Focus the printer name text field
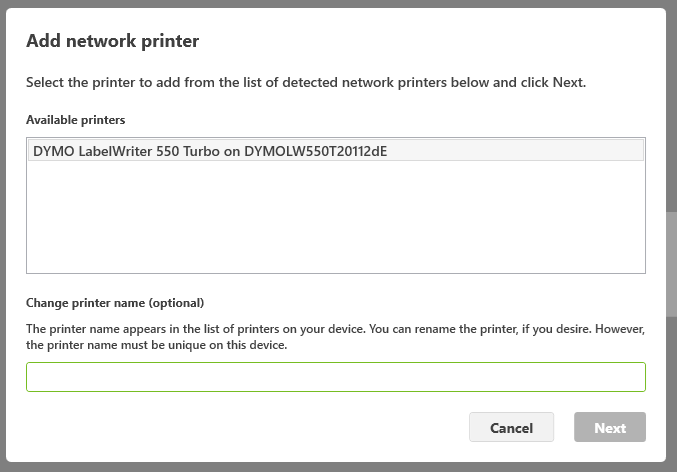 coord(336,377)
